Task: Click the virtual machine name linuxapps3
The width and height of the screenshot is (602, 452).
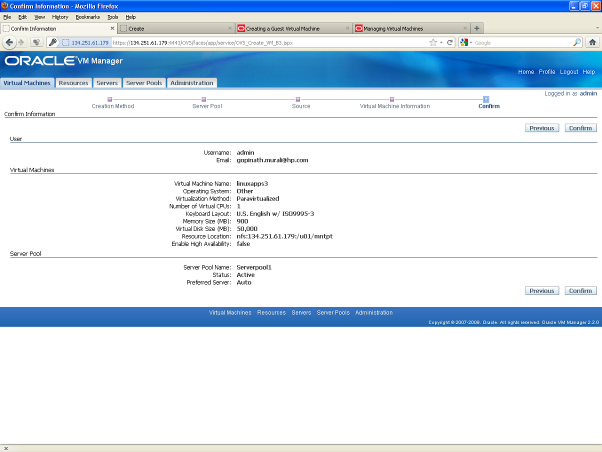Action: [252, 184]
